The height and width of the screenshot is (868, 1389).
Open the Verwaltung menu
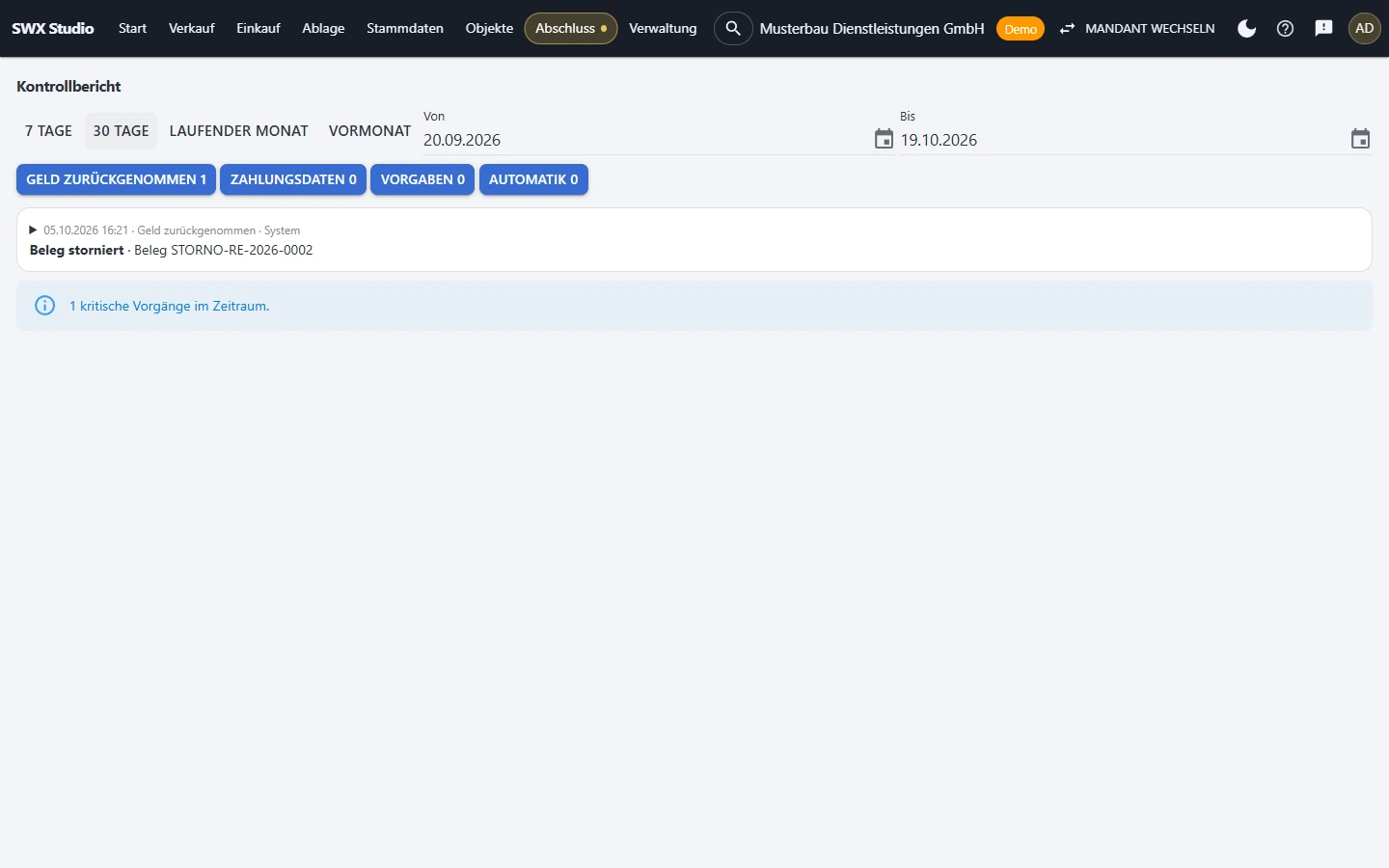pyautogui.click(x=663, y=29)
